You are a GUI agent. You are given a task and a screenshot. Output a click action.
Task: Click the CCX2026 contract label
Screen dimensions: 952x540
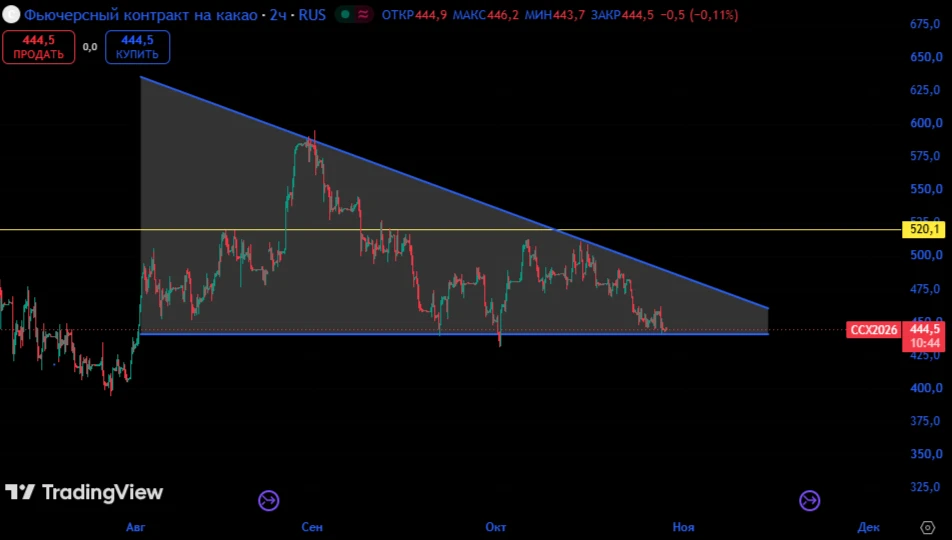click(x=873, y=330)
